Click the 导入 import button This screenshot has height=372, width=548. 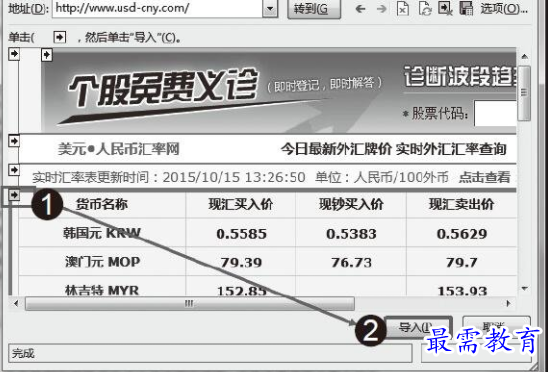pyautogui.click(x=418, y=327)
